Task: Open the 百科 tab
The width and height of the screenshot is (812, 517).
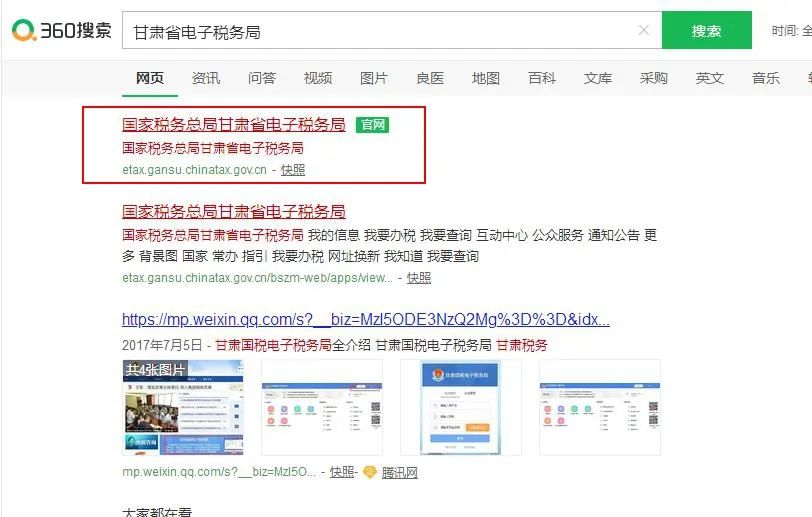Action: [542, 78]
